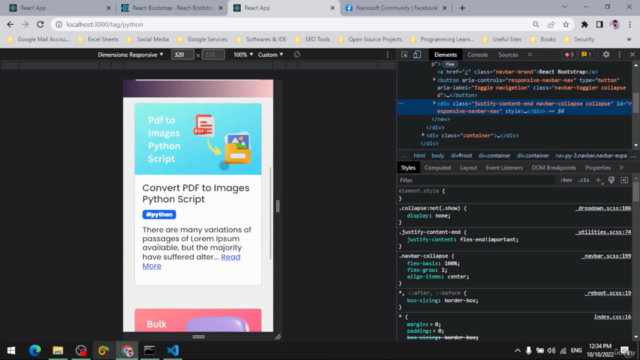Screen dimensions: 640x360
Task: Click the yellow issues count badge
Action: (586, 55)
